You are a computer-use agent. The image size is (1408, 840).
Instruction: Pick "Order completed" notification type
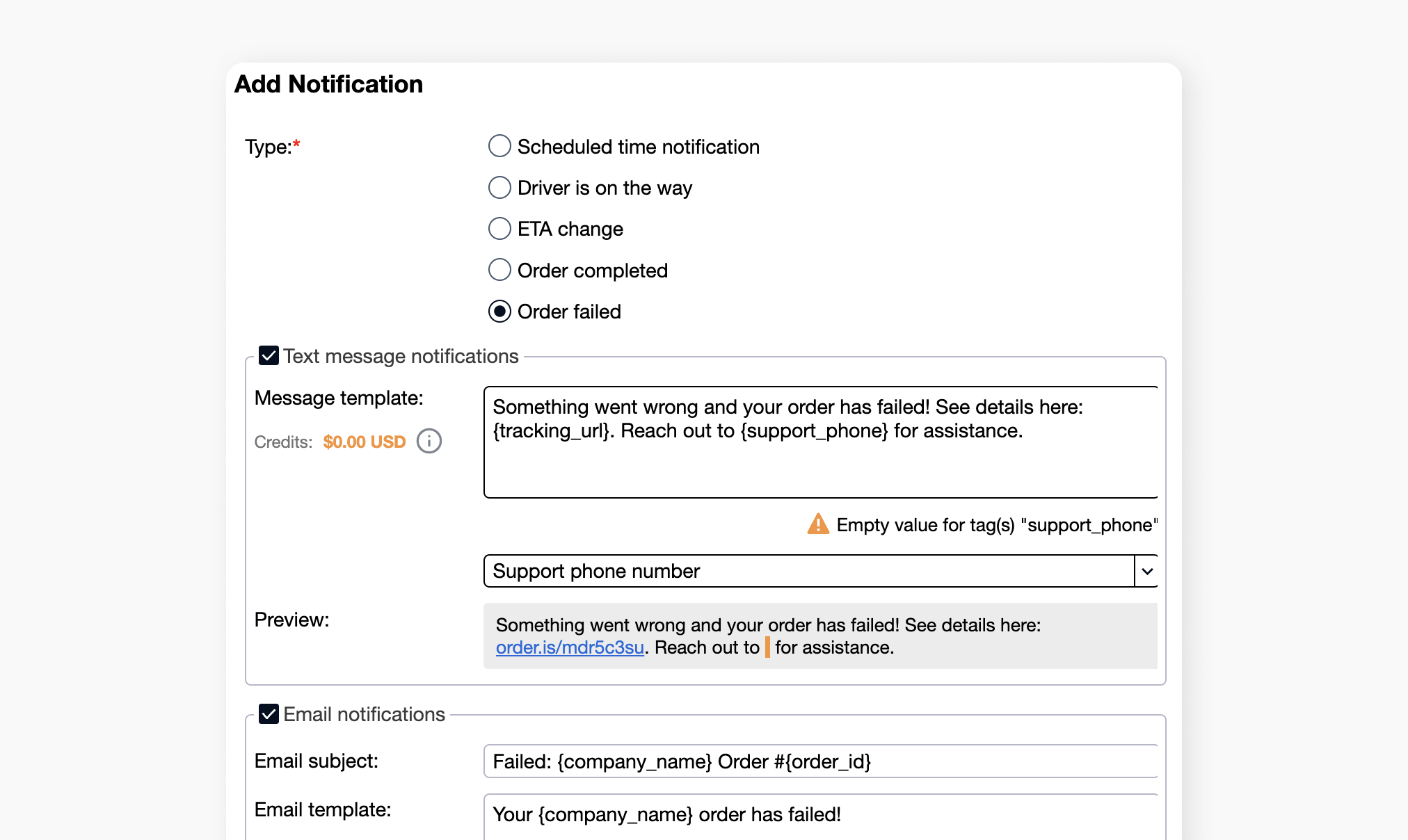click(499, 270)
